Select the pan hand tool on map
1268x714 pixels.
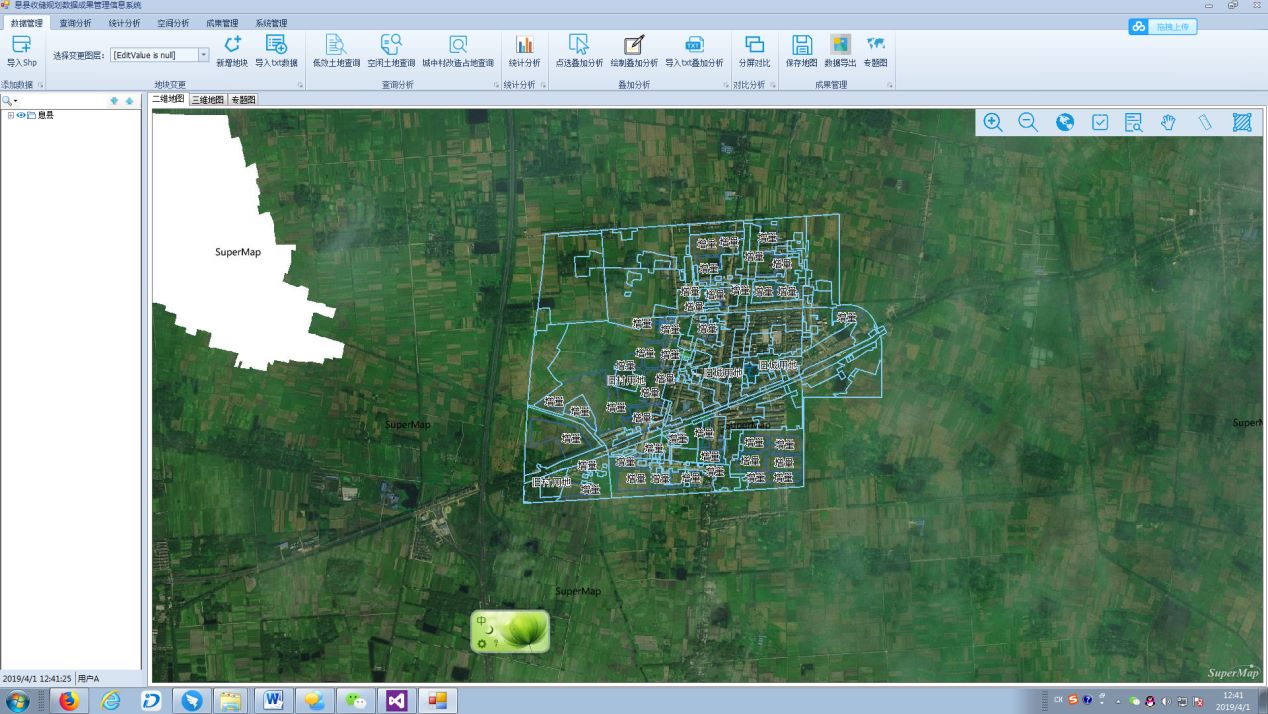pyautogui.click(x=1168, y=122)
